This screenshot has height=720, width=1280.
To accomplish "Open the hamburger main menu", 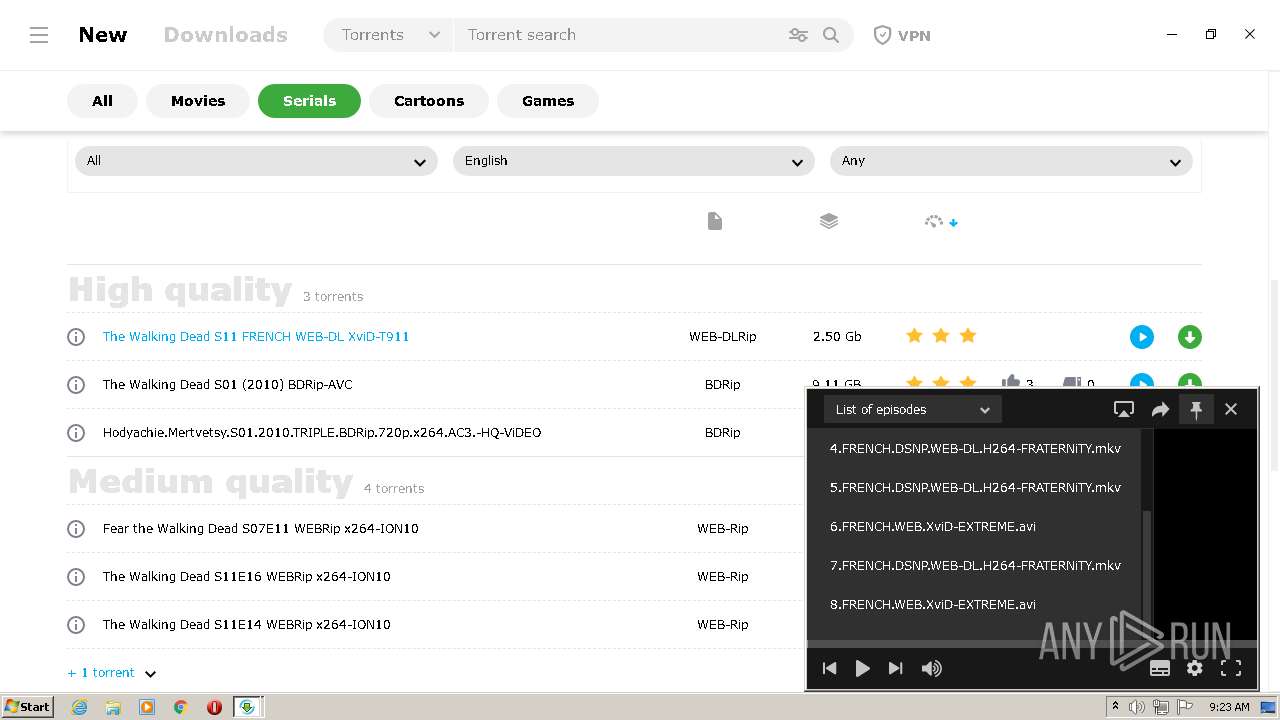I will tap(39, 35).
